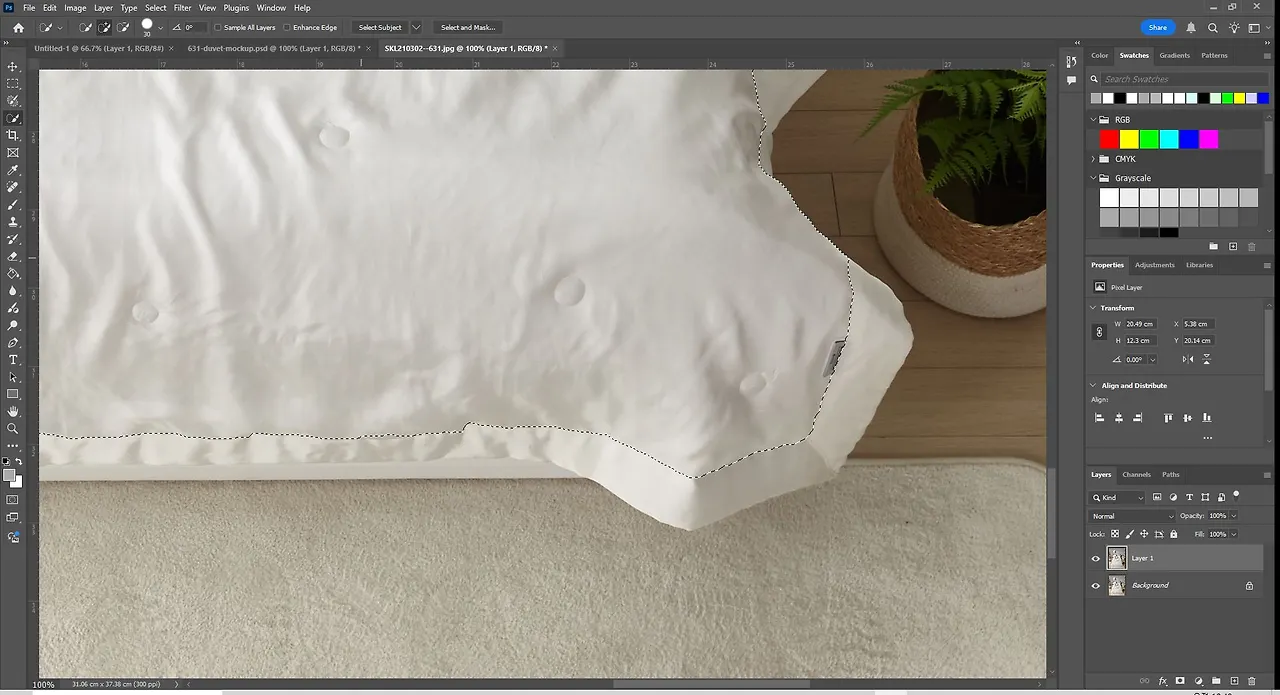Select the Zoom tool in the toolbar

tap(13, 428)
